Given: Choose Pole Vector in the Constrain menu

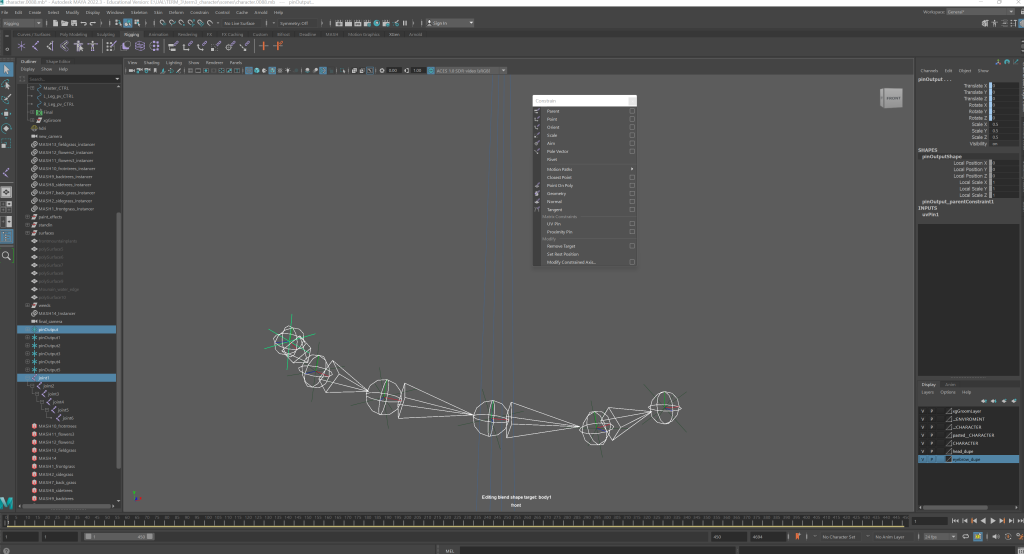Looking at the screenshot, I should (557, 151).
